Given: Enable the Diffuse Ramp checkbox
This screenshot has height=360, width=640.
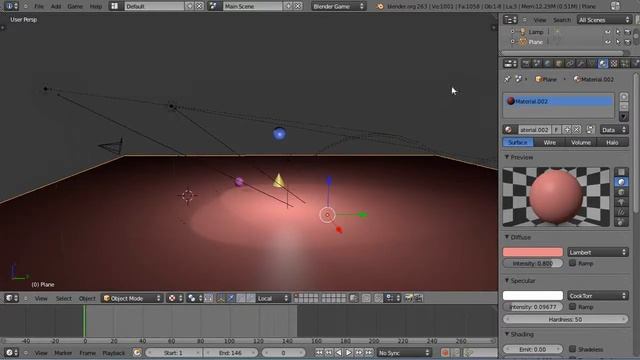Looking at the screenshot, I should pos(572,263).
